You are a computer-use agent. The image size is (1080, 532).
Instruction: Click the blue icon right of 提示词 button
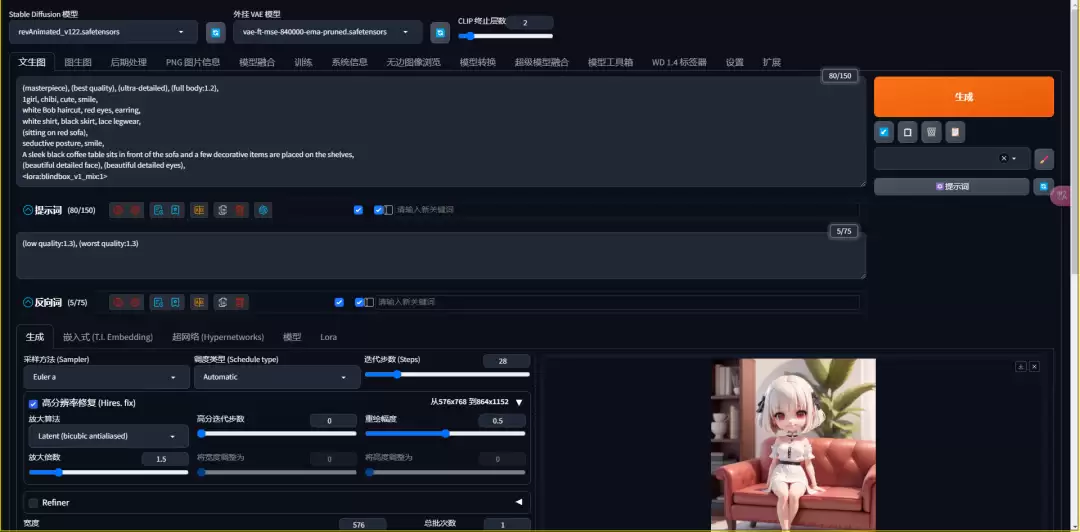click(1044, 187)
